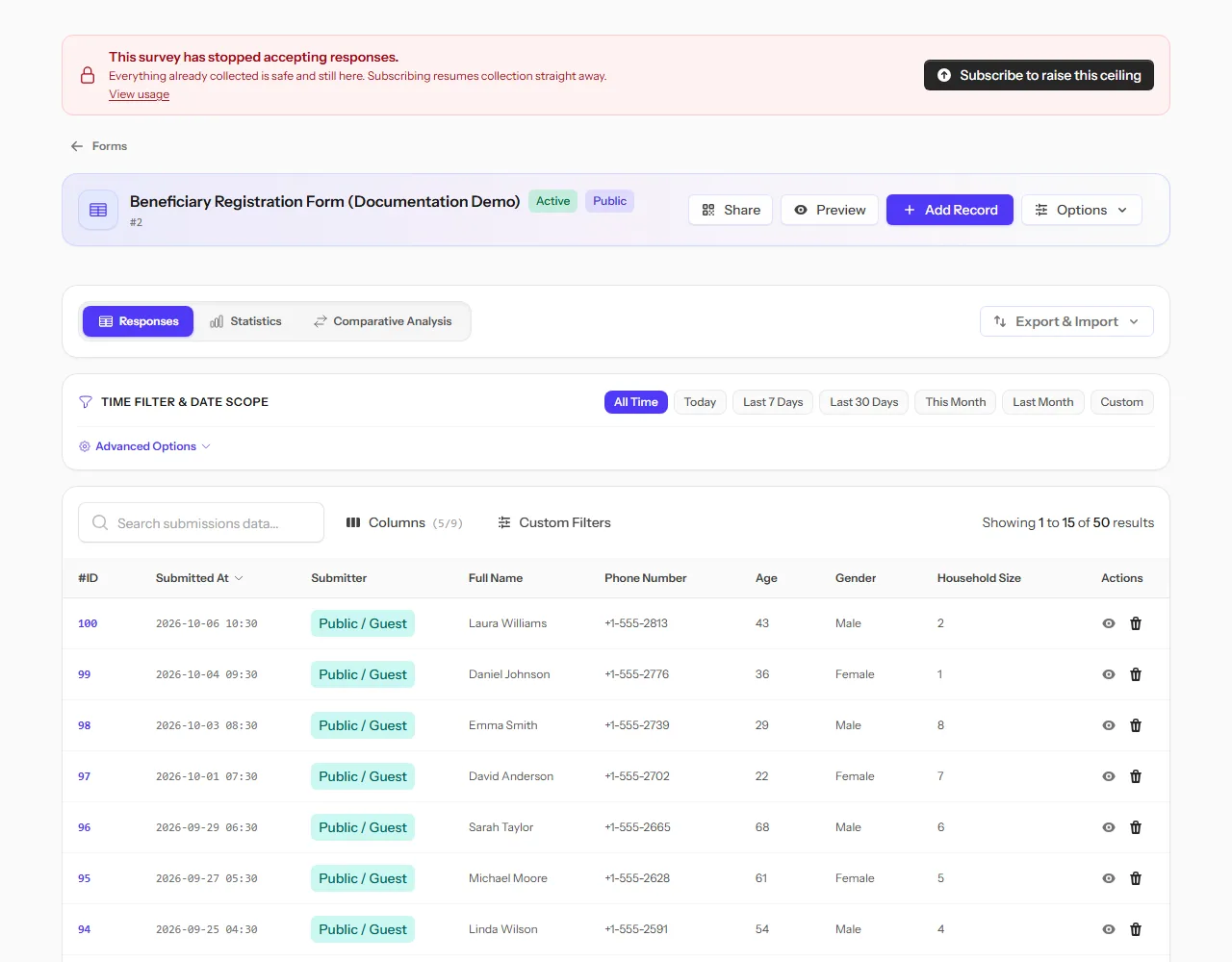1232x962 pixels.
Task: Preview the form
Action: point(830,210)
